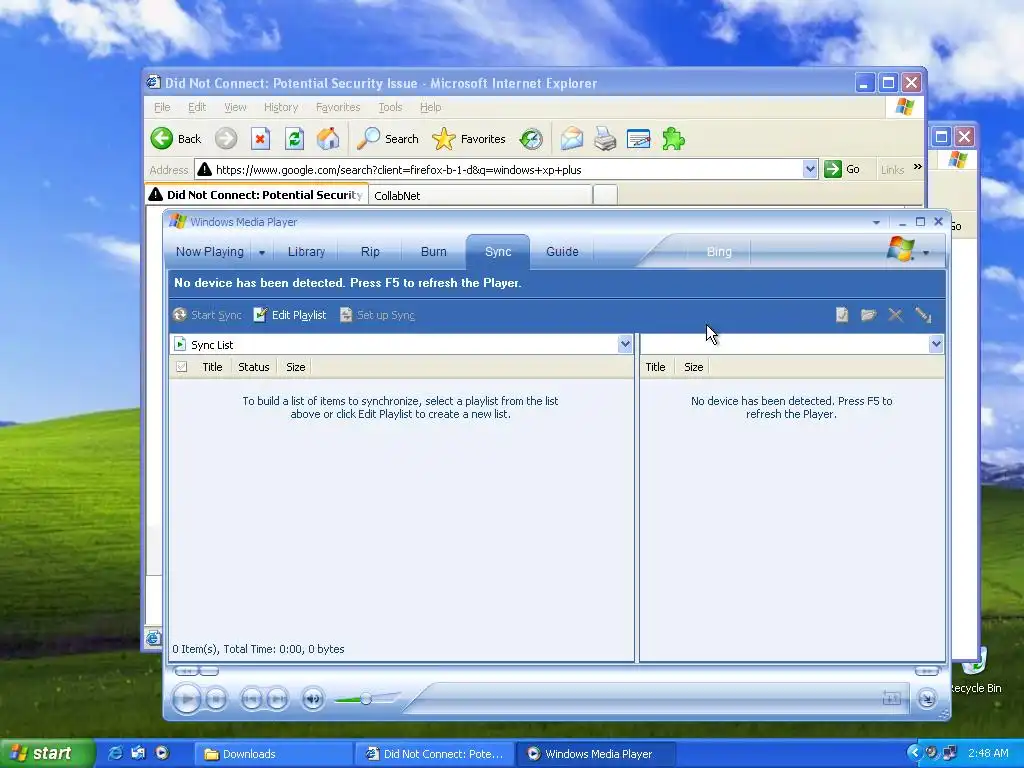Open the File menu in Internet Explorer
Screen dimensions: 1024x768
162,107
